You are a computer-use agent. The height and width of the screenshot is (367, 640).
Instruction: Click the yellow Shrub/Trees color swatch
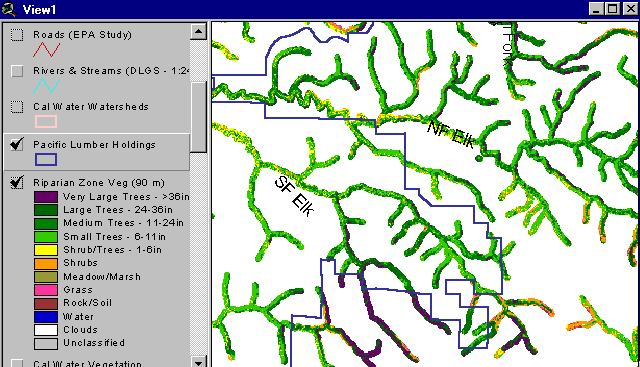46,250
